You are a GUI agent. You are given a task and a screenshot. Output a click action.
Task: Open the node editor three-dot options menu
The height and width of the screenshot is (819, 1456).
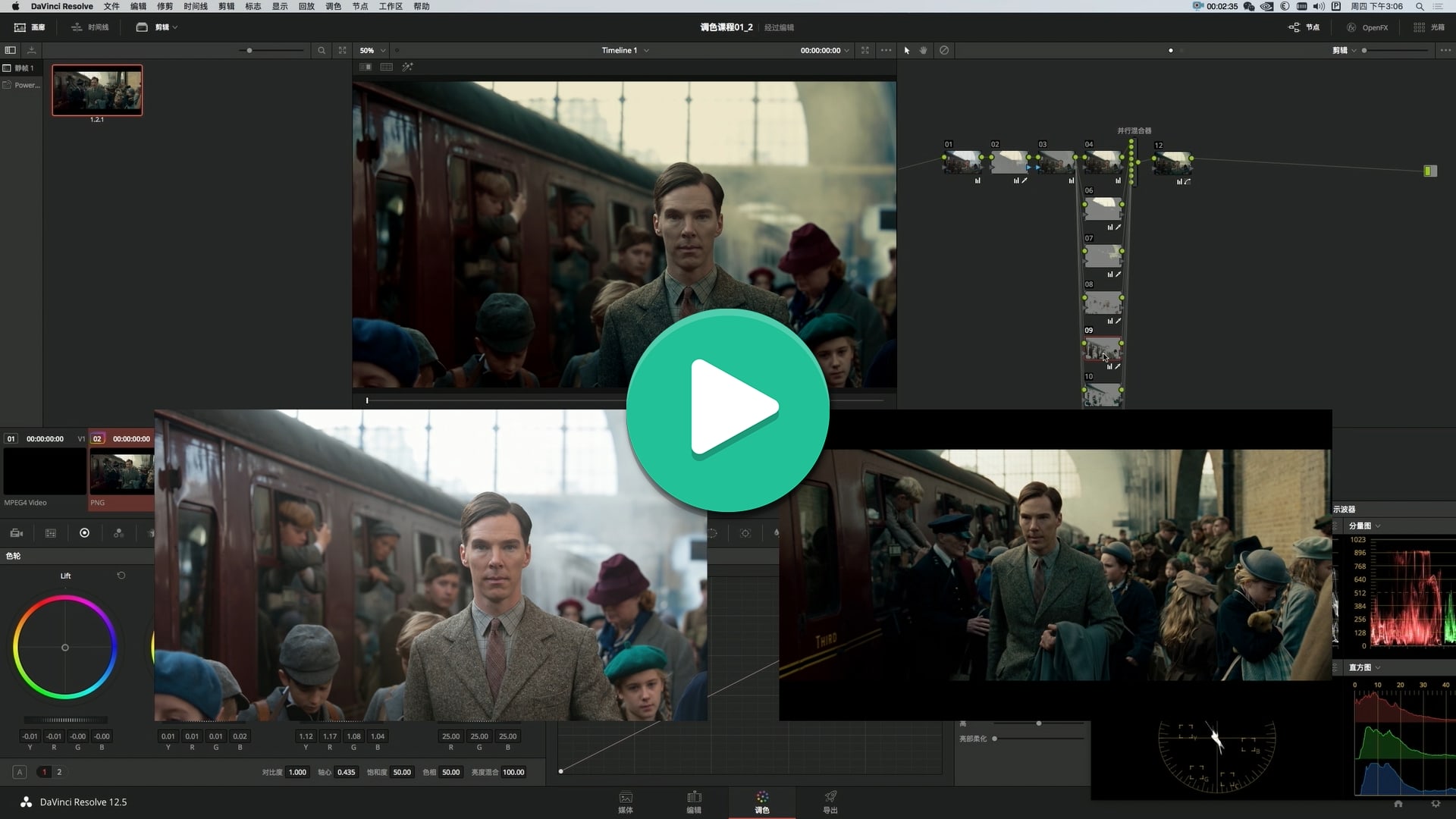(x=1445, y=50)
